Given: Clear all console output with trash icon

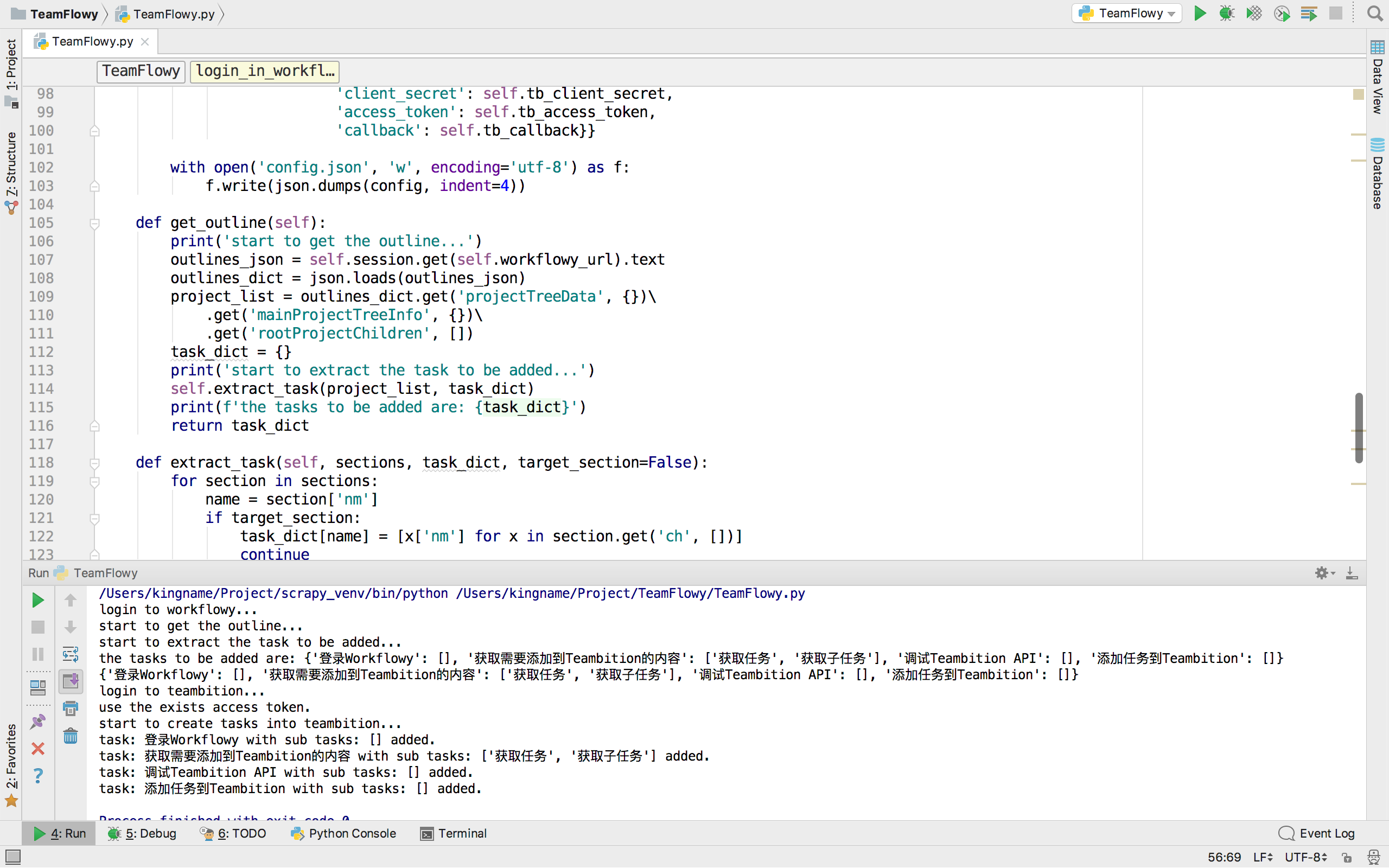Looking at the screenshot, I should [x=71, y=736].
